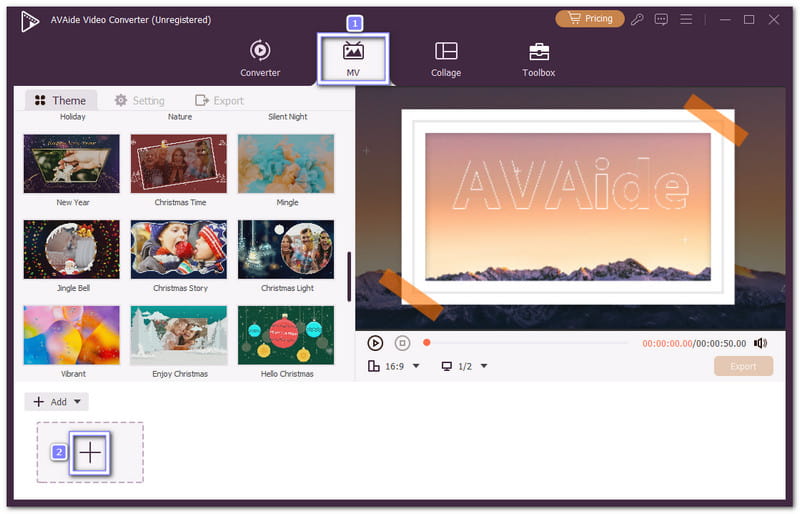Mute the preview volume
The height and width of the screenshot is (514, 800).
tap(760, 343)
